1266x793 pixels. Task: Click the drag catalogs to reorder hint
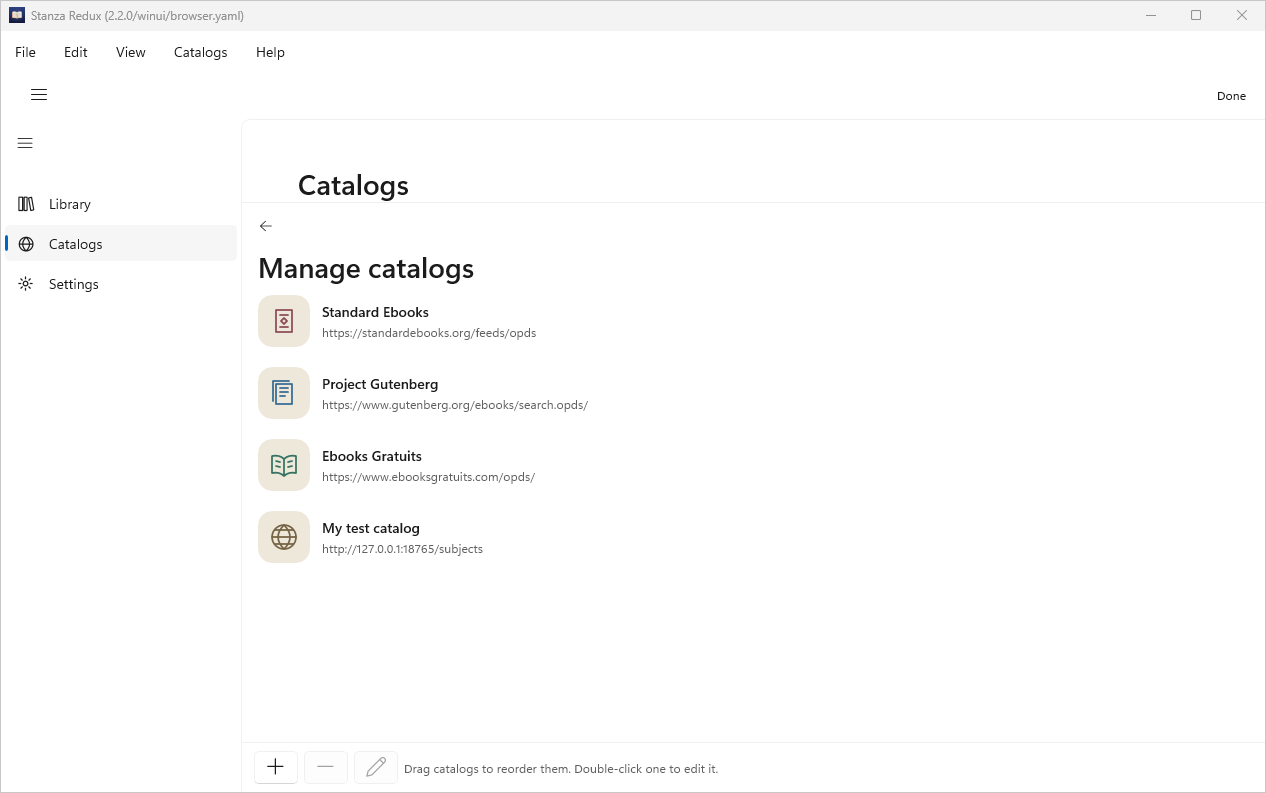[x=561, y=769]
